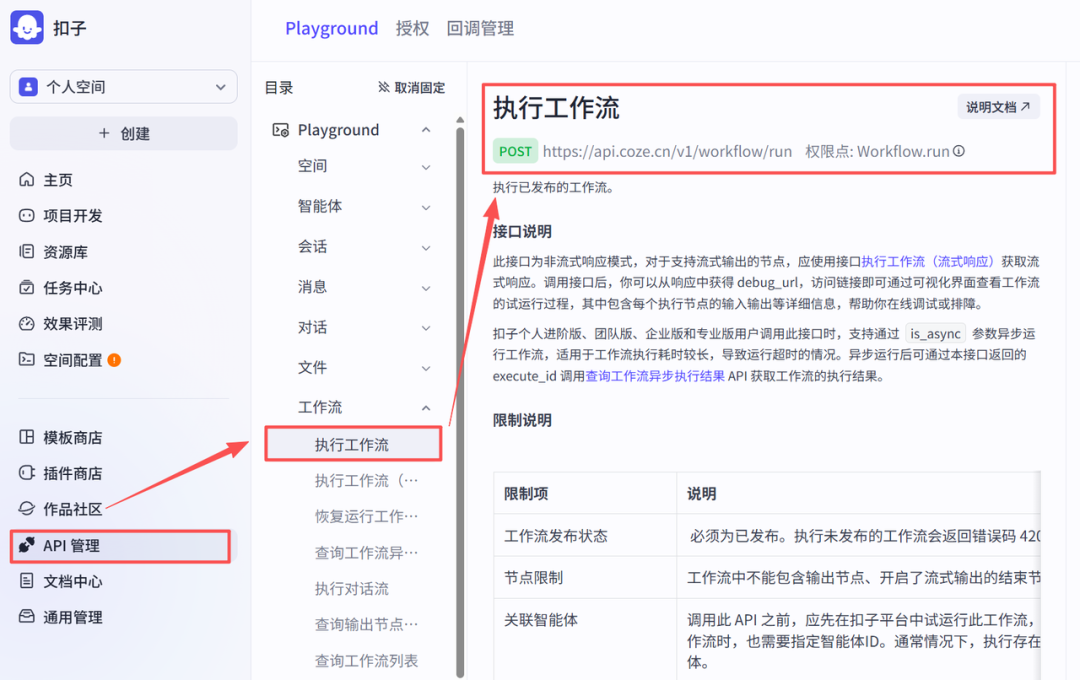
Task: Click the POST method badge
Action: (515, 152)
